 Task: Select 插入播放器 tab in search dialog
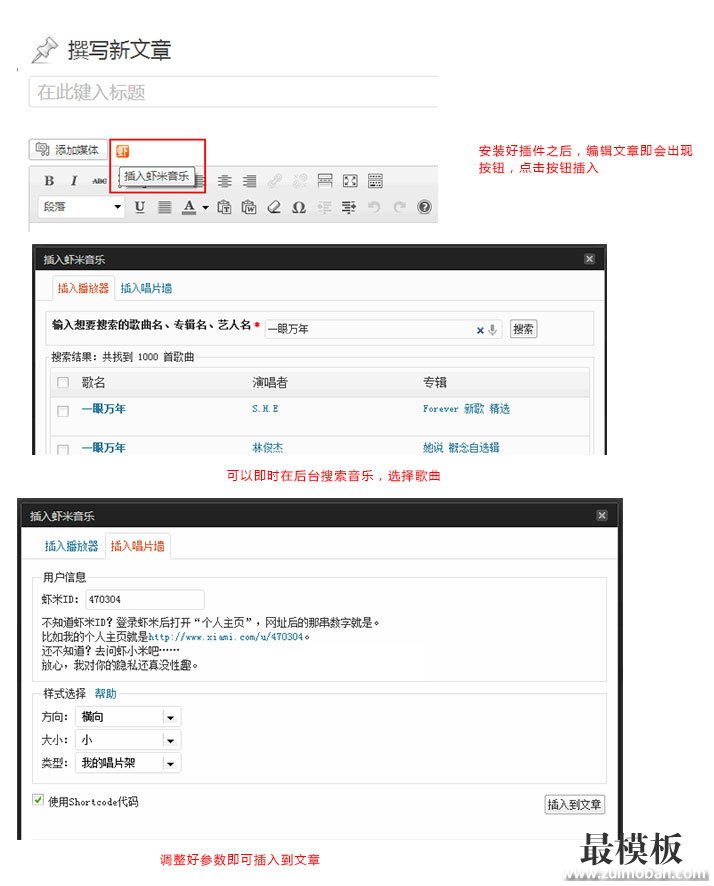pos(83,288)
